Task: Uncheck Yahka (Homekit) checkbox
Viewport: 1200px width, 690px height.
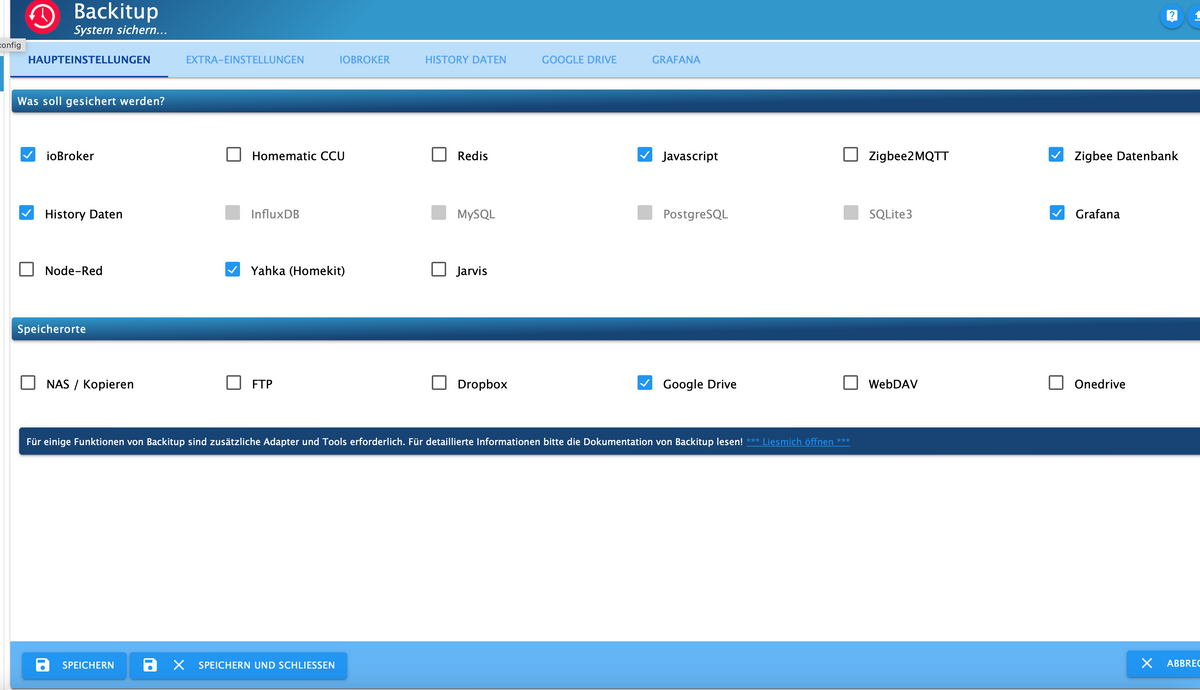Action: [x=233, y=270]
